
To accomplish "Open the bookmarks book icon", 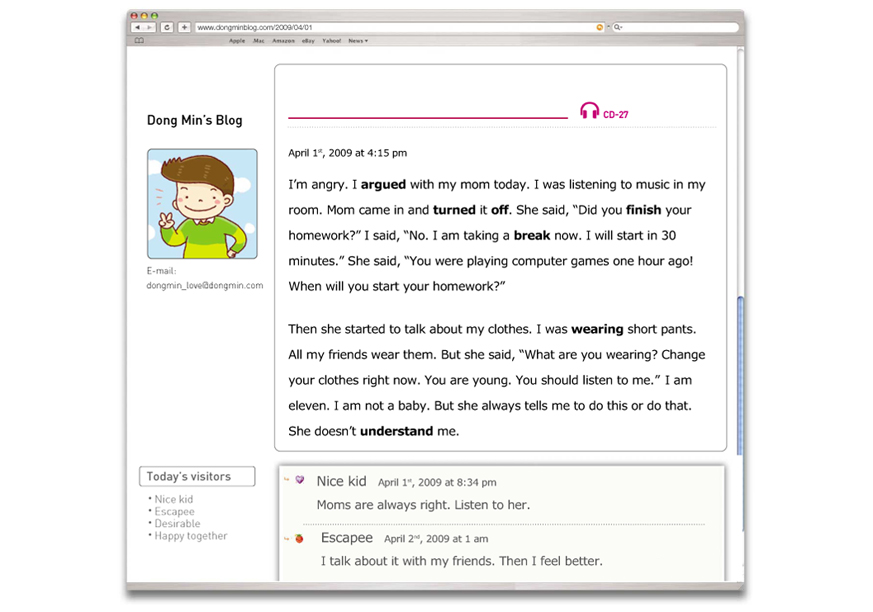I will pos(139,41).
